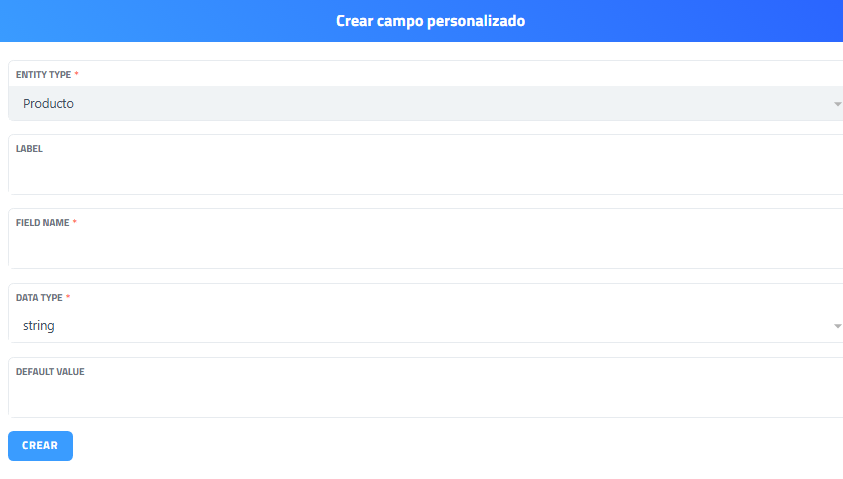Click the FIELD NAME caption text

pos(42,223)
